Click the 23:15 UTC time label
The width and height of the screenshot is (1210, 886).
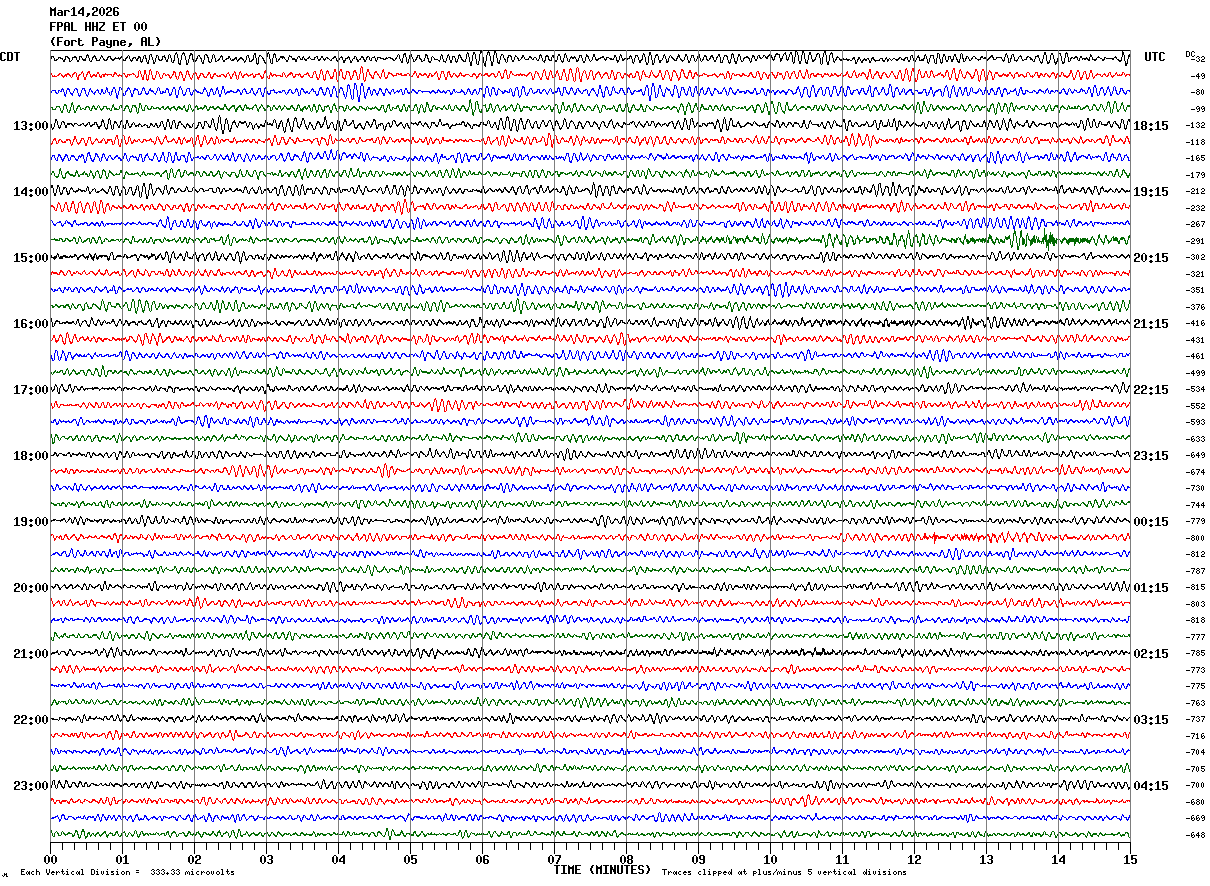[1150, 456]
